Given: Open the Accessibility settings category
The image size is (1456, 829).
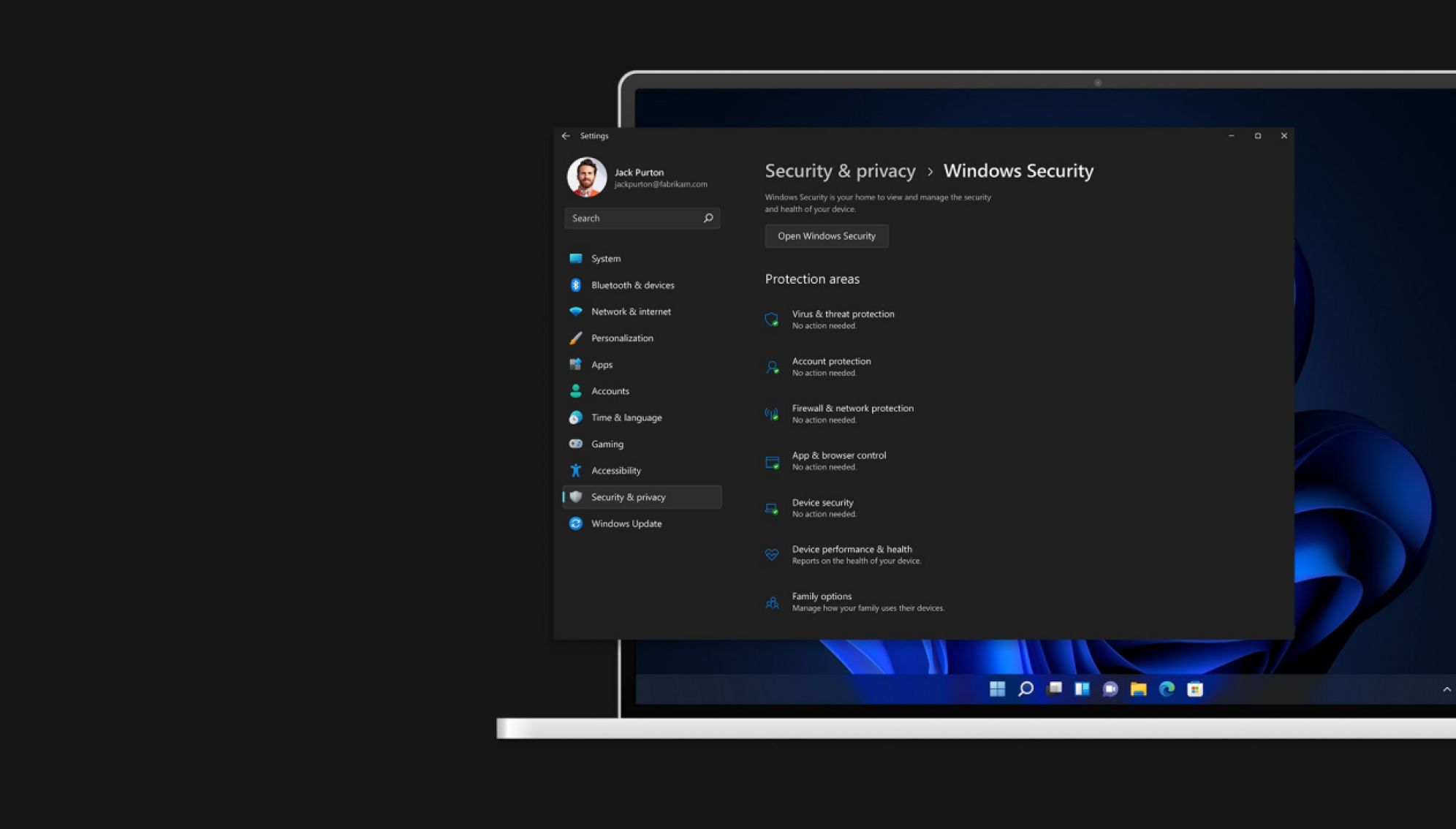Looking at the screenshot, I should tap(615, 471).
